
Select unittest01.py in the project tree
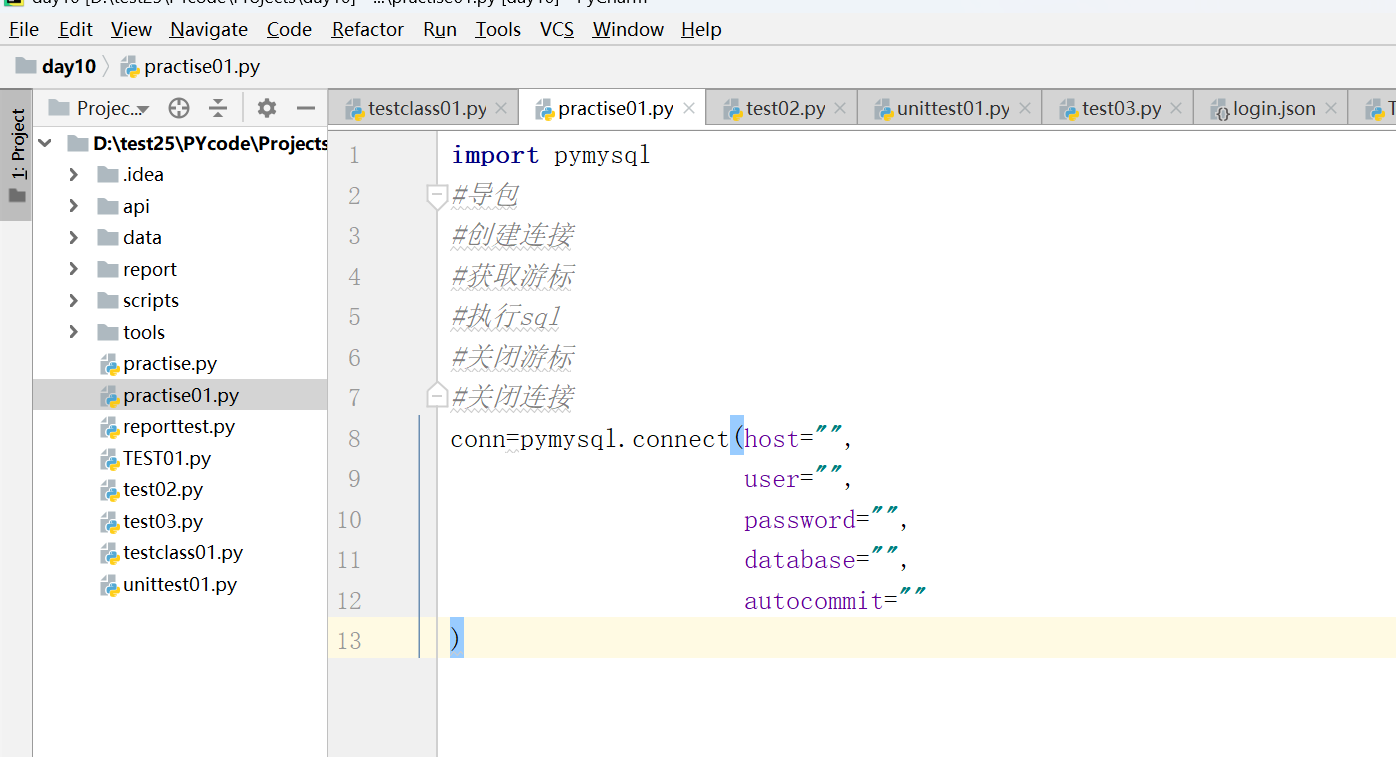[179, 585]
